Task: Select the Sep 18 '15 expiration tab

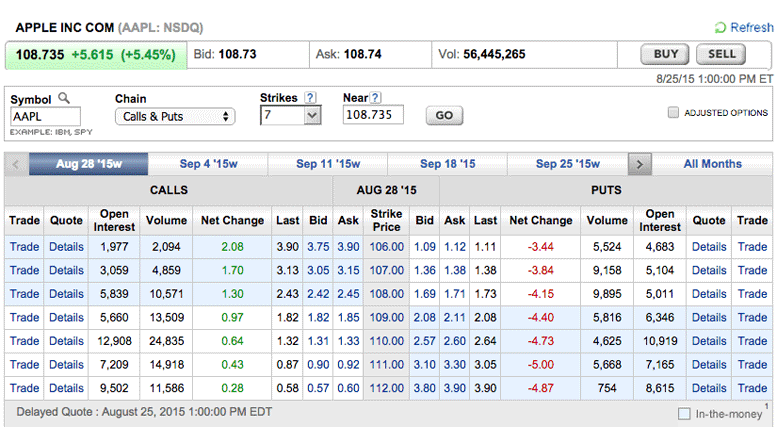Action: (x=448, y=164)
